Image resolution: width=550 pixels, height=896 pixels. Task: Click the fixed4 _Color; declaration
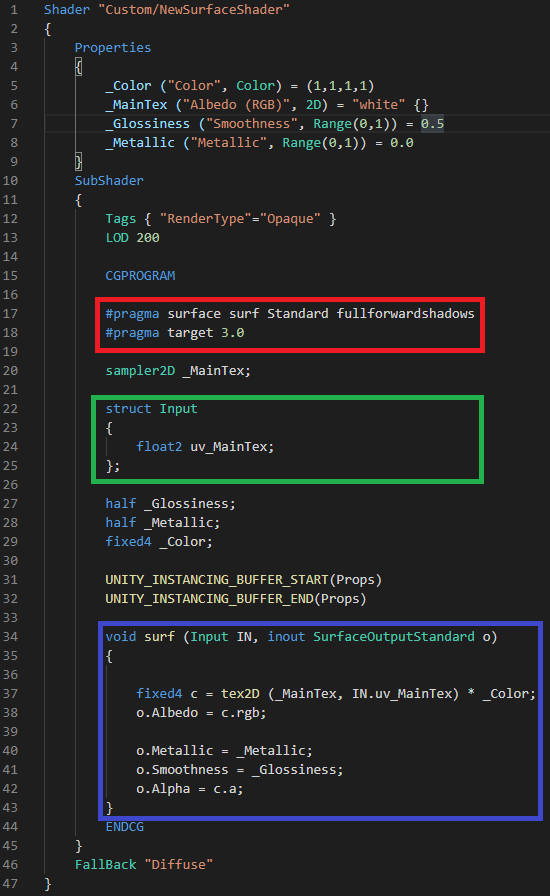159,541
